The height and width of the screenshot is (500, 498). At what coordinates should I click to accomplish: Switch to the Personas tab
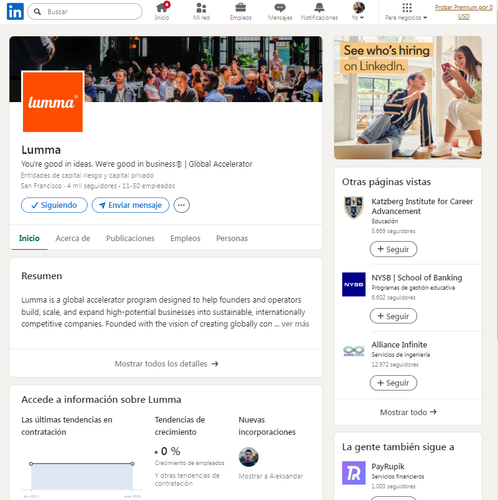(232, 238)
